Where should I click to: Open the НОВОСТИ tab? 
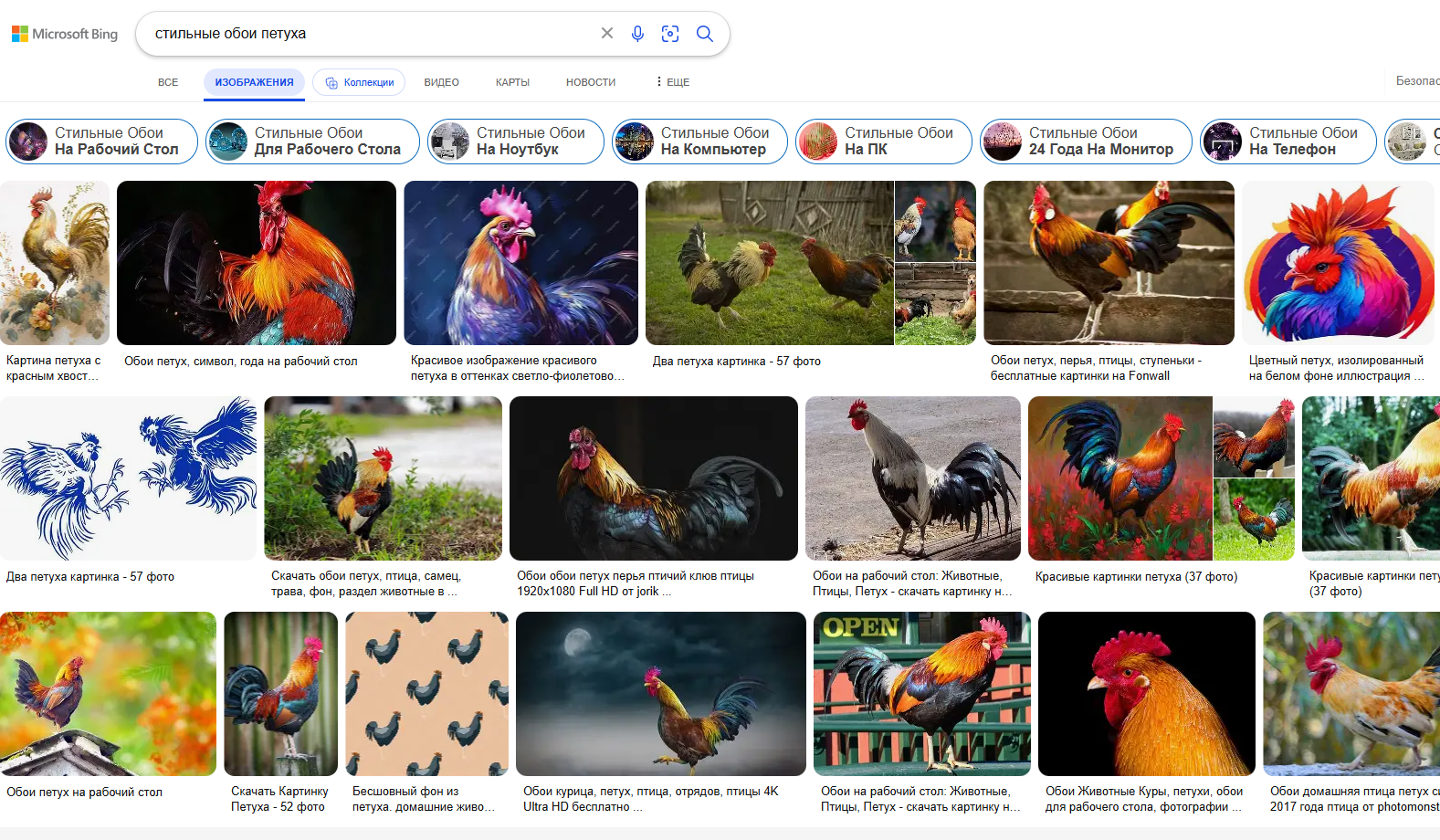point(590,82)
